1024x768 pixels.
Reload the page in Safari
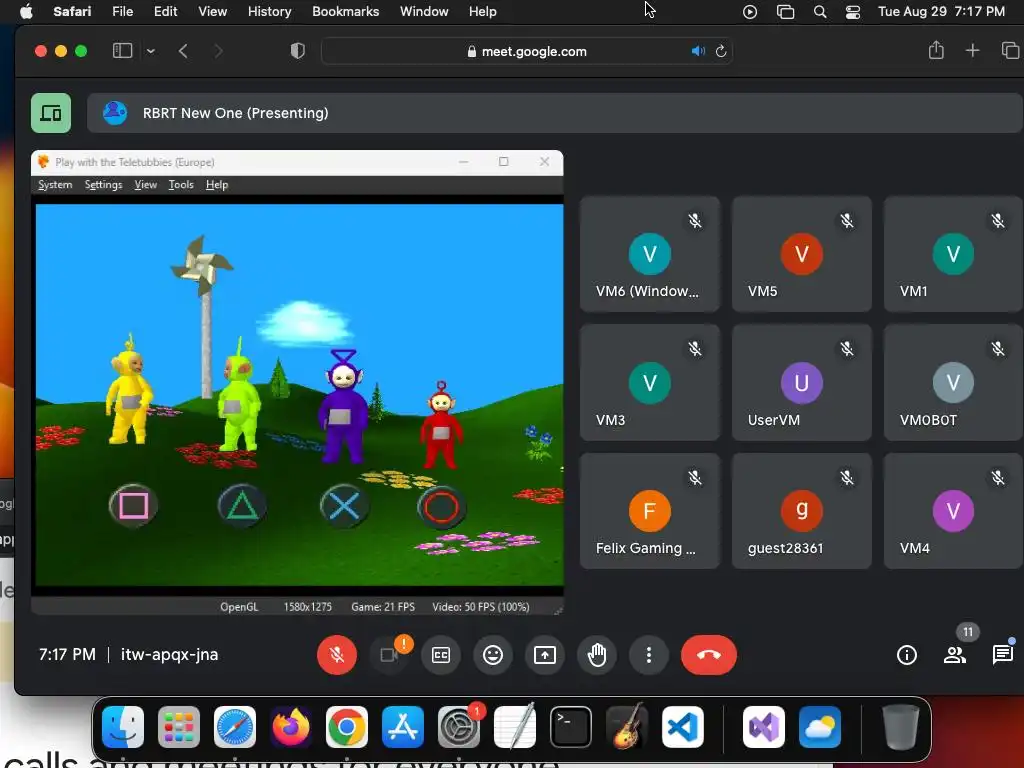[721, 51]
